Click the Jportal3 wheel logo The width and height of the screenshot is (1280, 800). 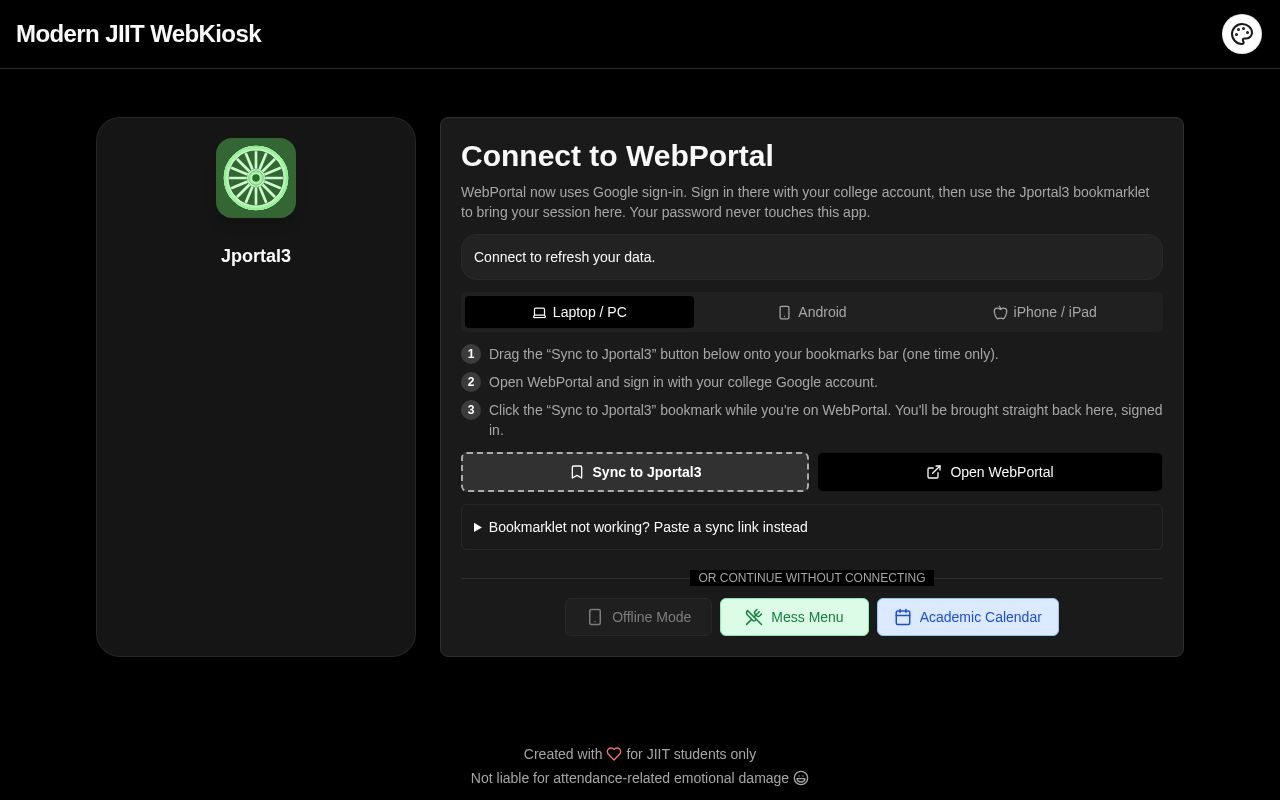256,178
